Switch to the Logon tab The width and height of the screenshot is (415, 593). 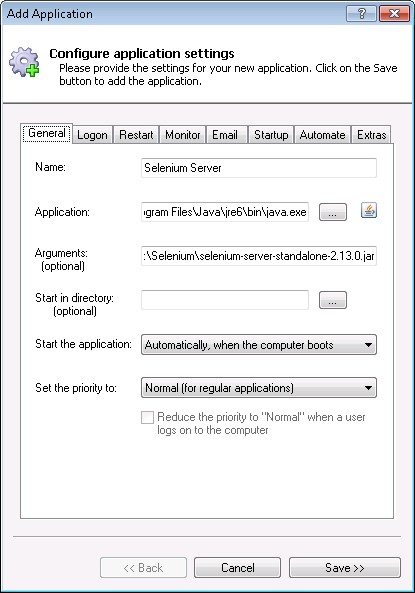click(92, 135)
